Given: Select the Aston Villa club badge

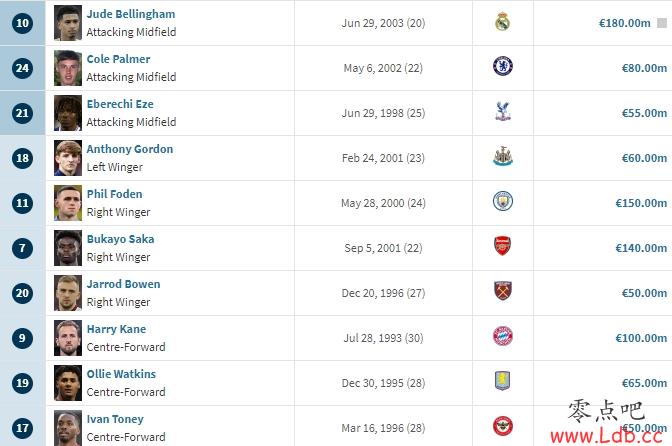Looking at the screenshot, I should [x=502, y=381].
